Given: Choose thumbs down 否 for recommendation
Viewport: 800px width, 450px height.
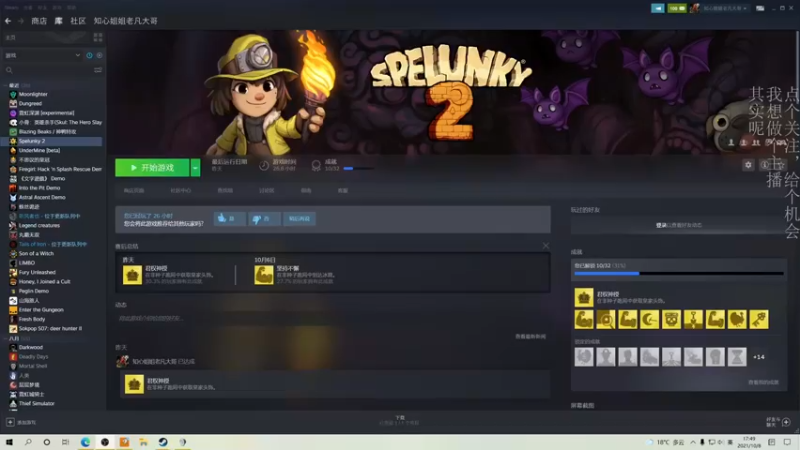Looking at the screenshot, I should 264,218.
